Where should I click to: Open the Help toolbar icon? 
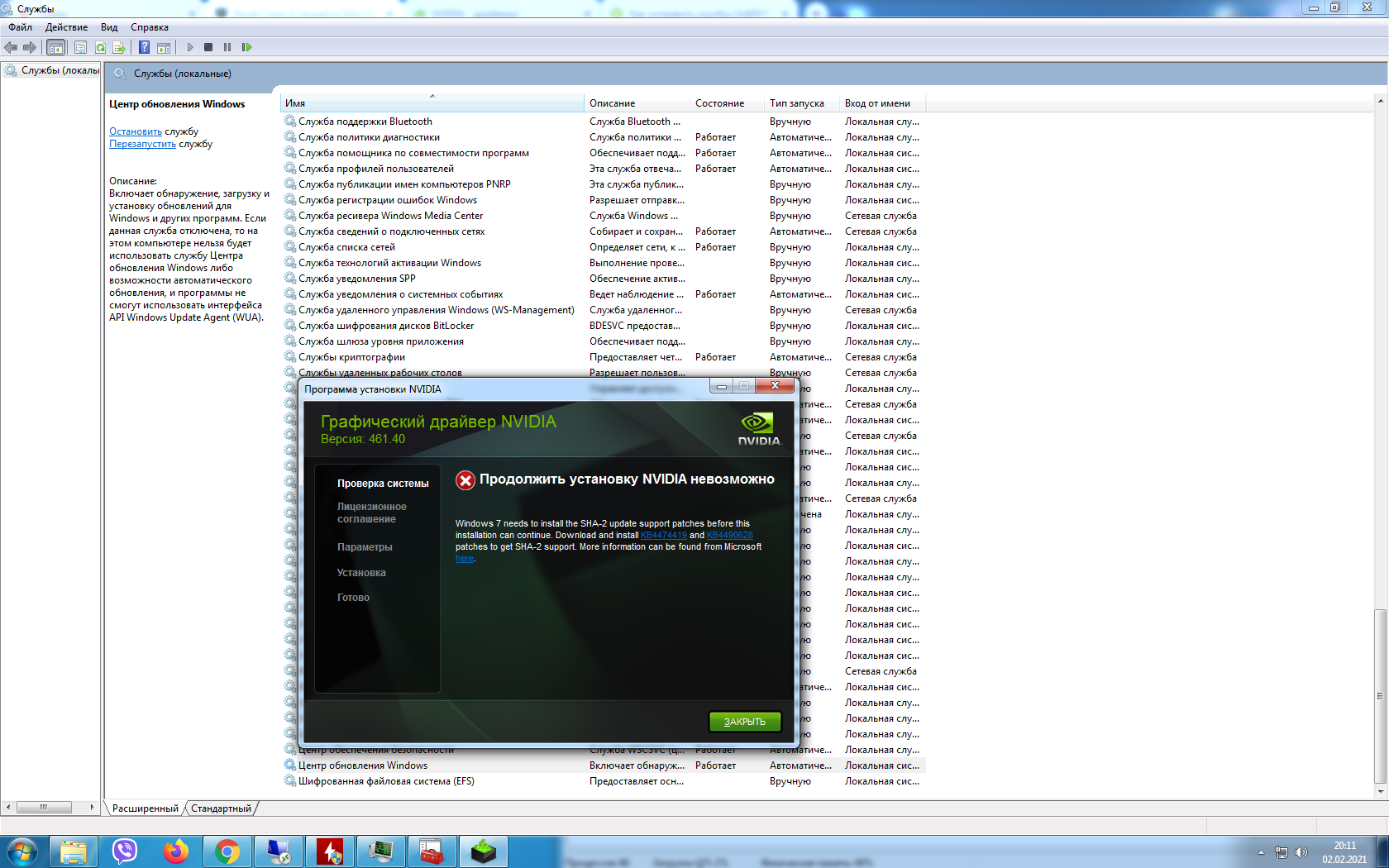click(144, 47)
